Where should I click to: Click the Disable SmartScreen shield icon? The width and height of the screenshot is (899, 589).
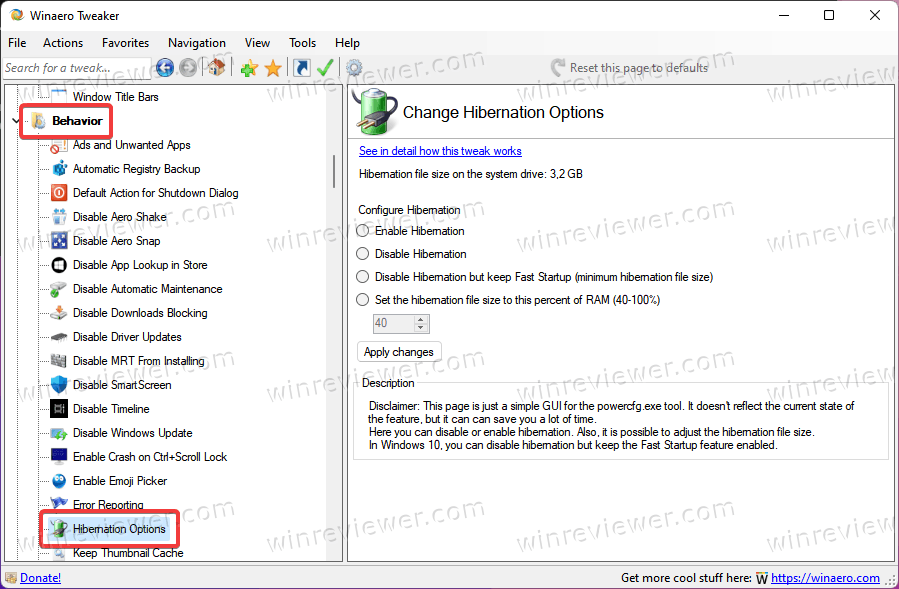click(59, 385)
